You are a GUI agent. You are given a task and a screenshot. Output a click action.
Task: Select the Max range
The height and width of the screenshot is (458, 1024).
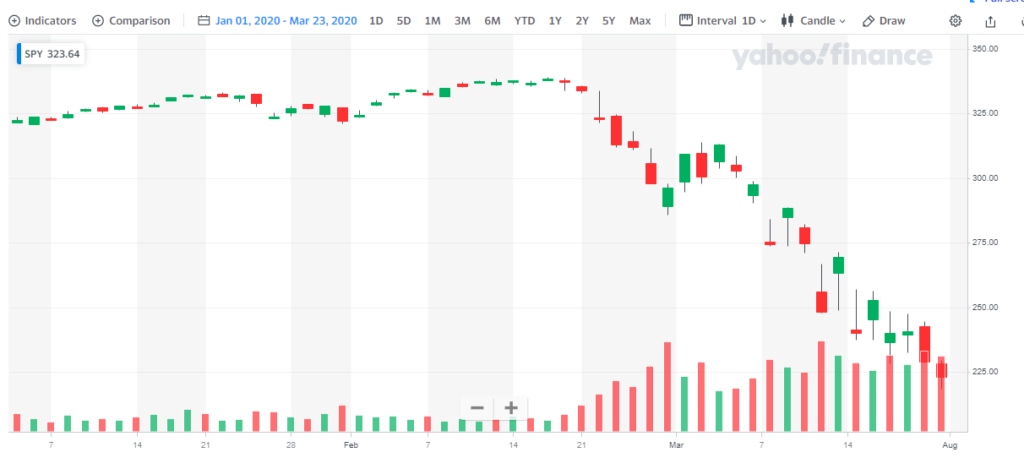coord(640,21)
